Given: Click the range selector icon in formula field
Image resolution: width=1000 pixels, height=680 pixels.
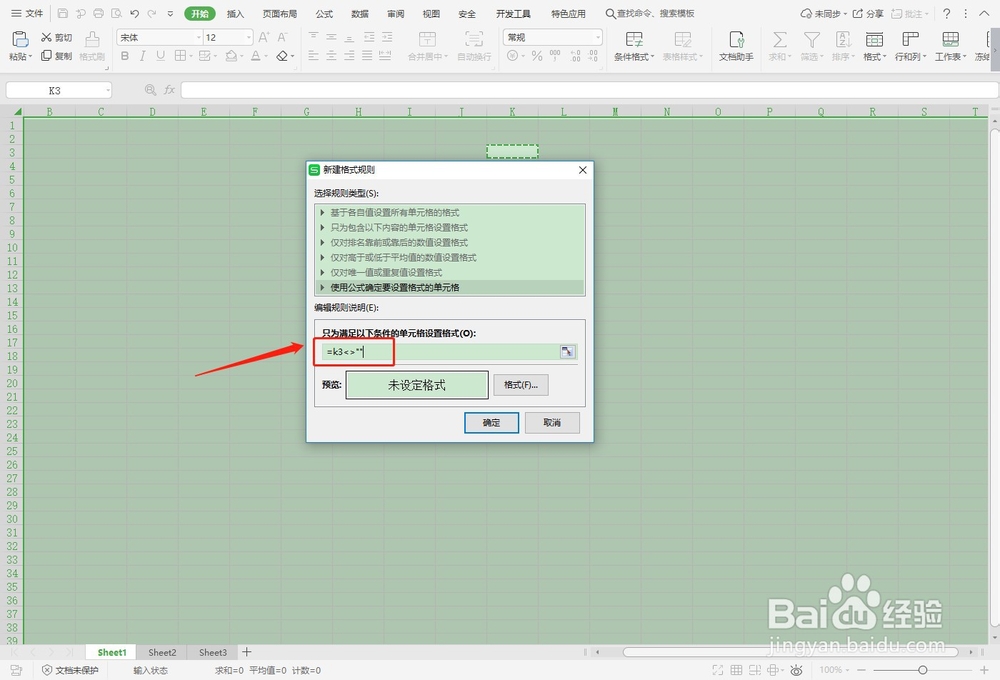Looking at the screenshot, I should 567,351.
